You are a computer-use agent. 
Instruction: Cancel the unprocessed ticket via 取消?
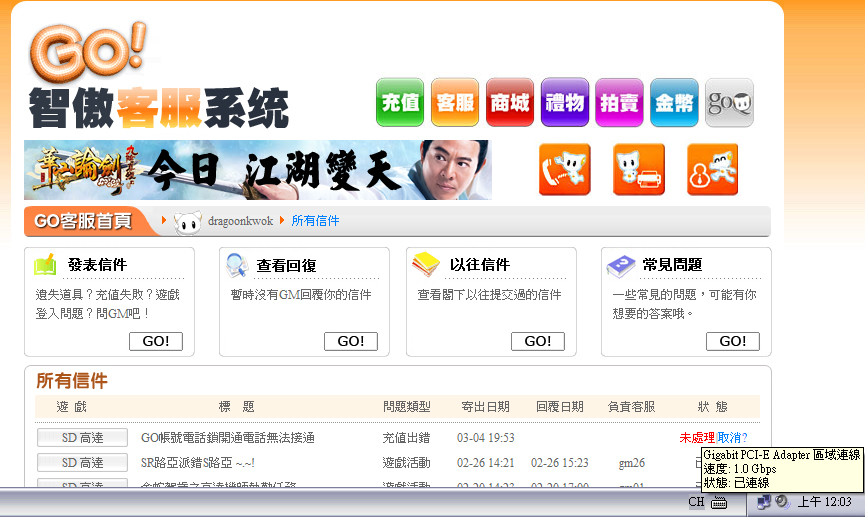(732, 438)
